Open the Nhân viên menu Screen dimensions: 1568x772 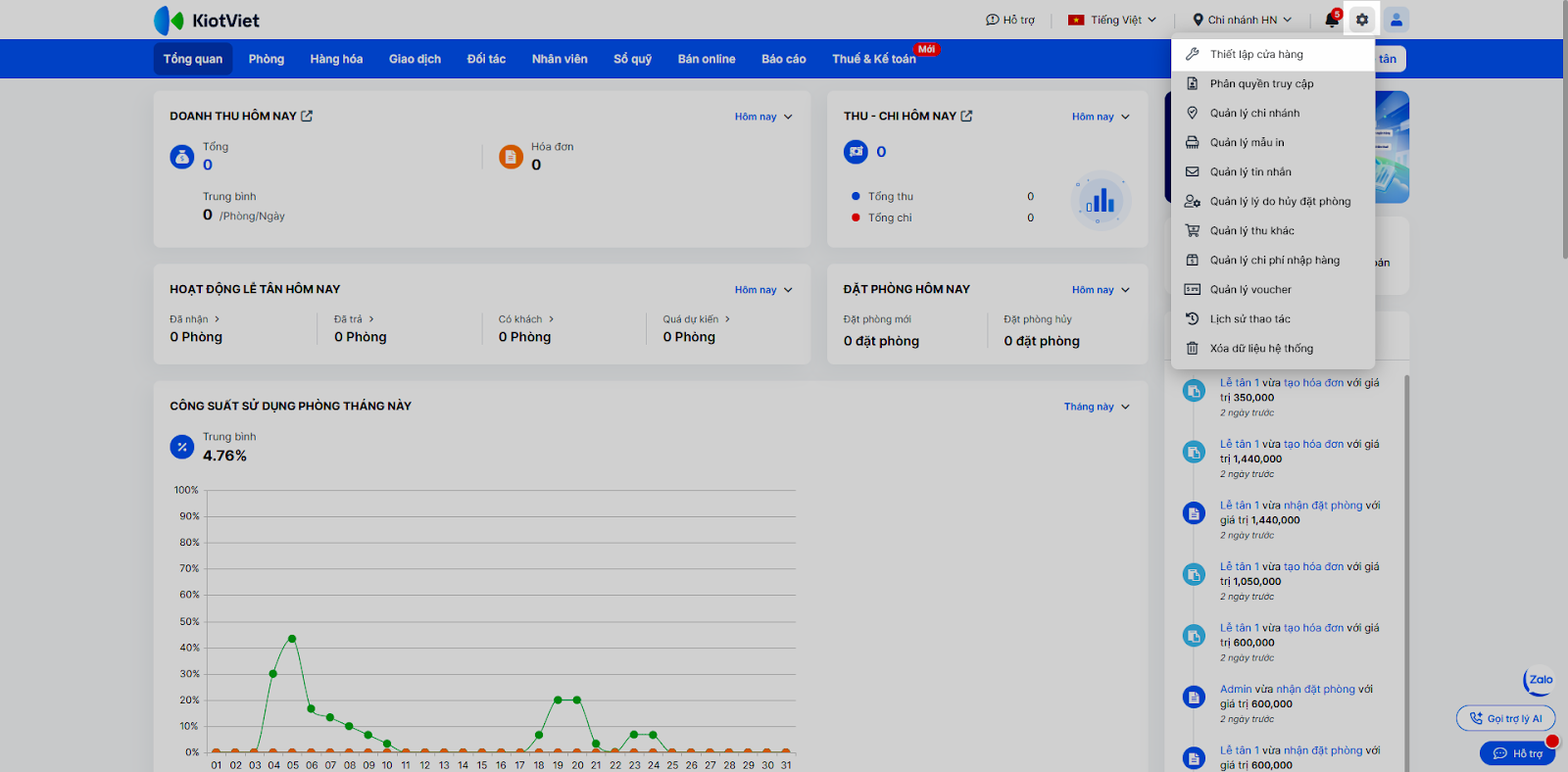[560, 59]
